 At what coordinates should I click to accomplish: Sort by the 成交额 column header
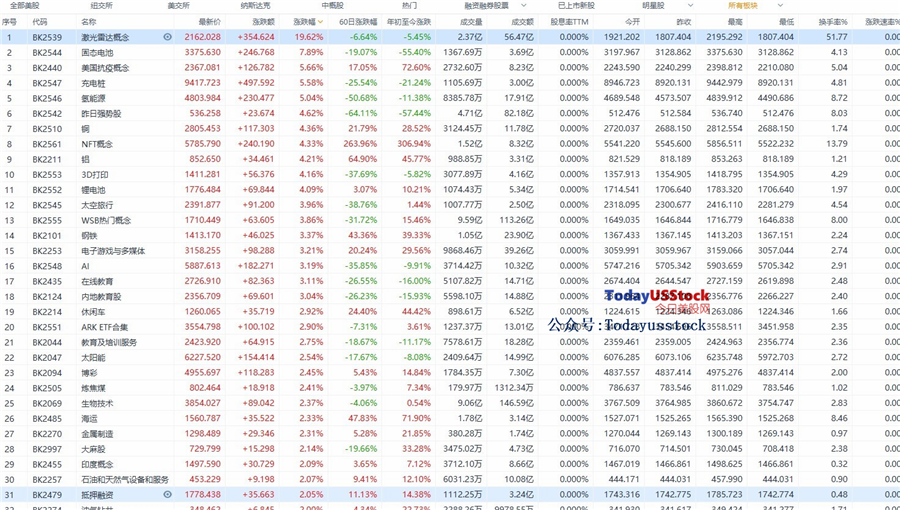[x=522, y=22]
